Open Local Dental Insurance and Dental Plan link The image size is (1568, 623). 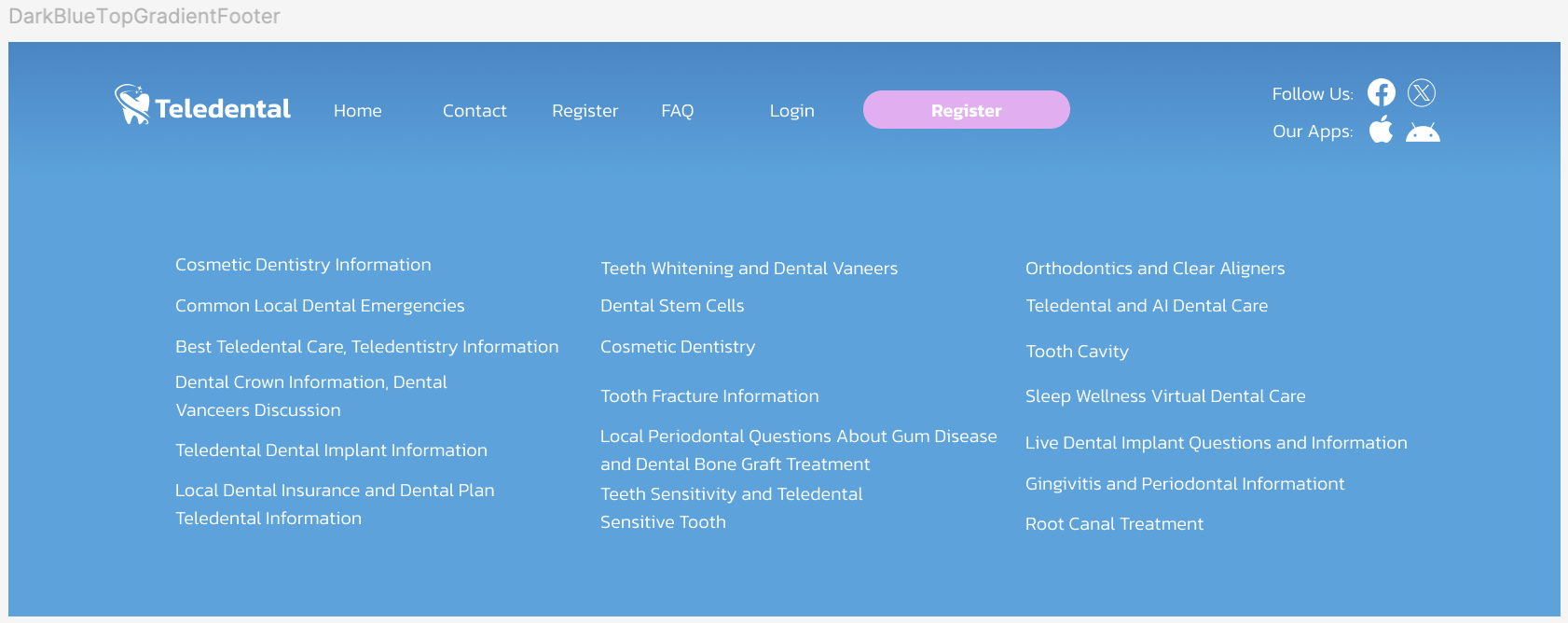coord(335,505)
